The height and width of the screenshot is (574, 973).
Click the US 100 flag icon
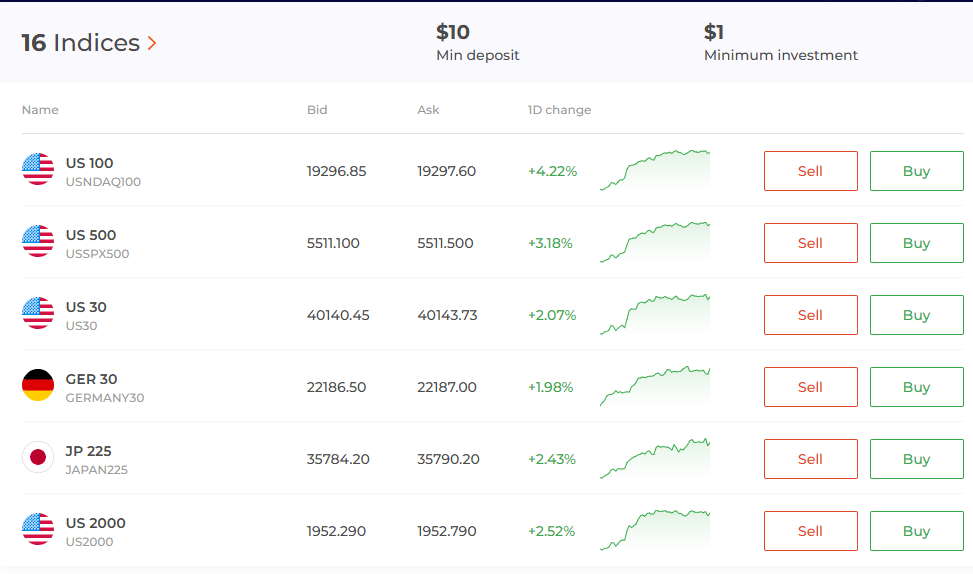click(x=38, y=170)
